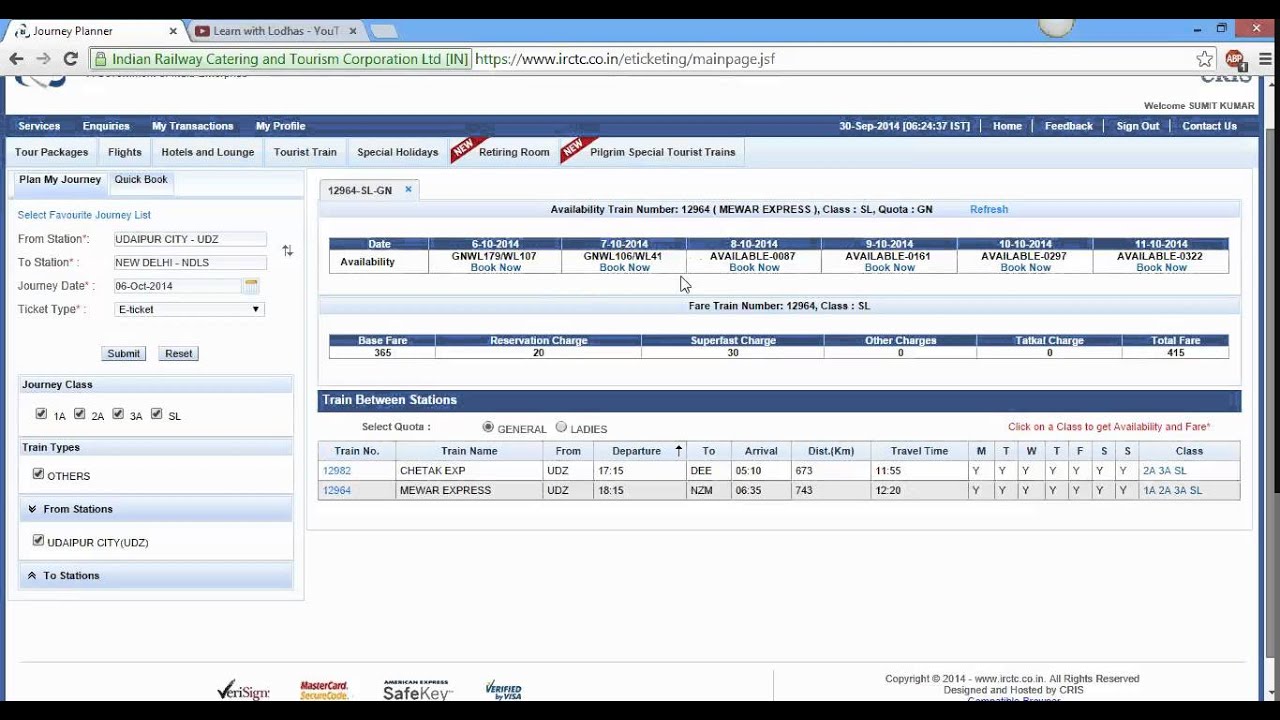Select the GENERAL quota radio button
Viewport: 1280px width, 720px height.
point(488,427)
